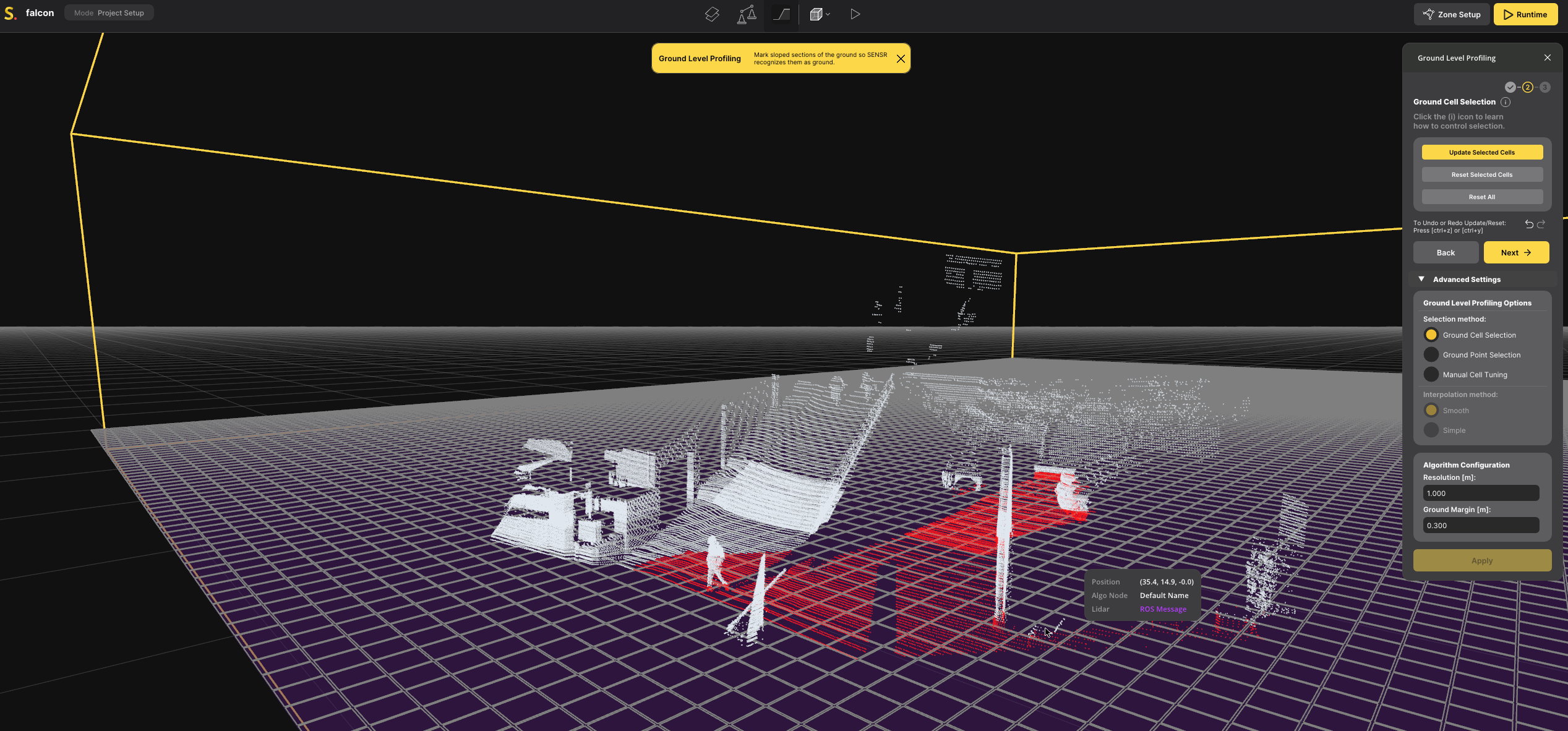
Task: Close the Ground Level Profiling panel
Action: tap(1548, 58)
